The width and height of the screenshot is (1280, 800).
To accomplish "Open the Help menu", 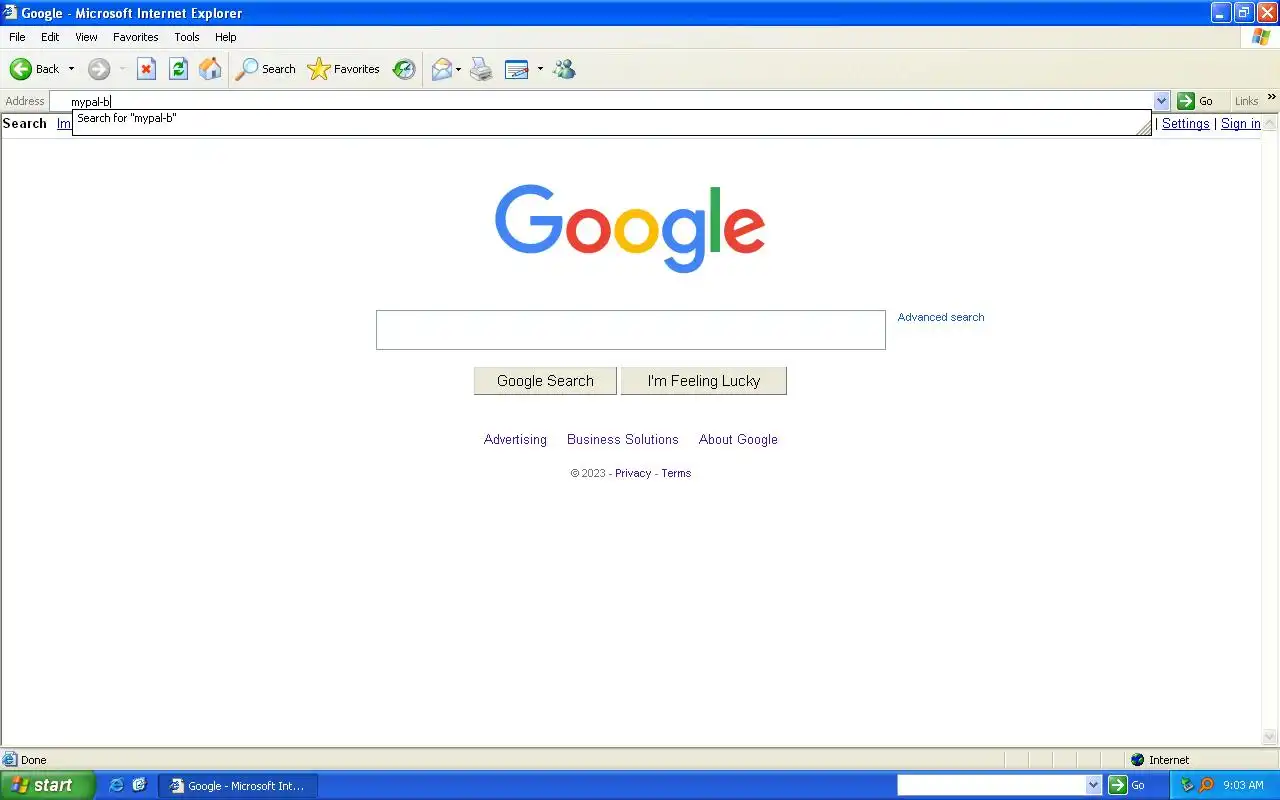I will 226,37.
